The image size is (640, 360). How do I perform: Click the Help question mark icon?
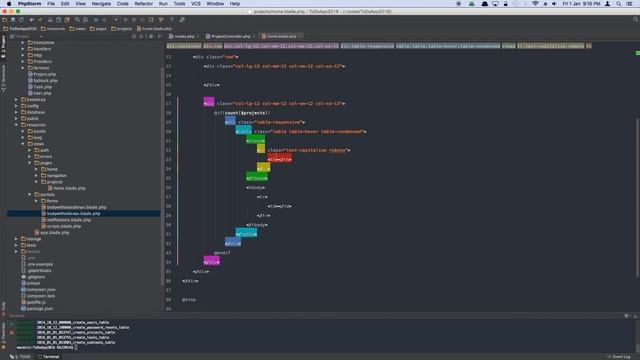point(171,20)
